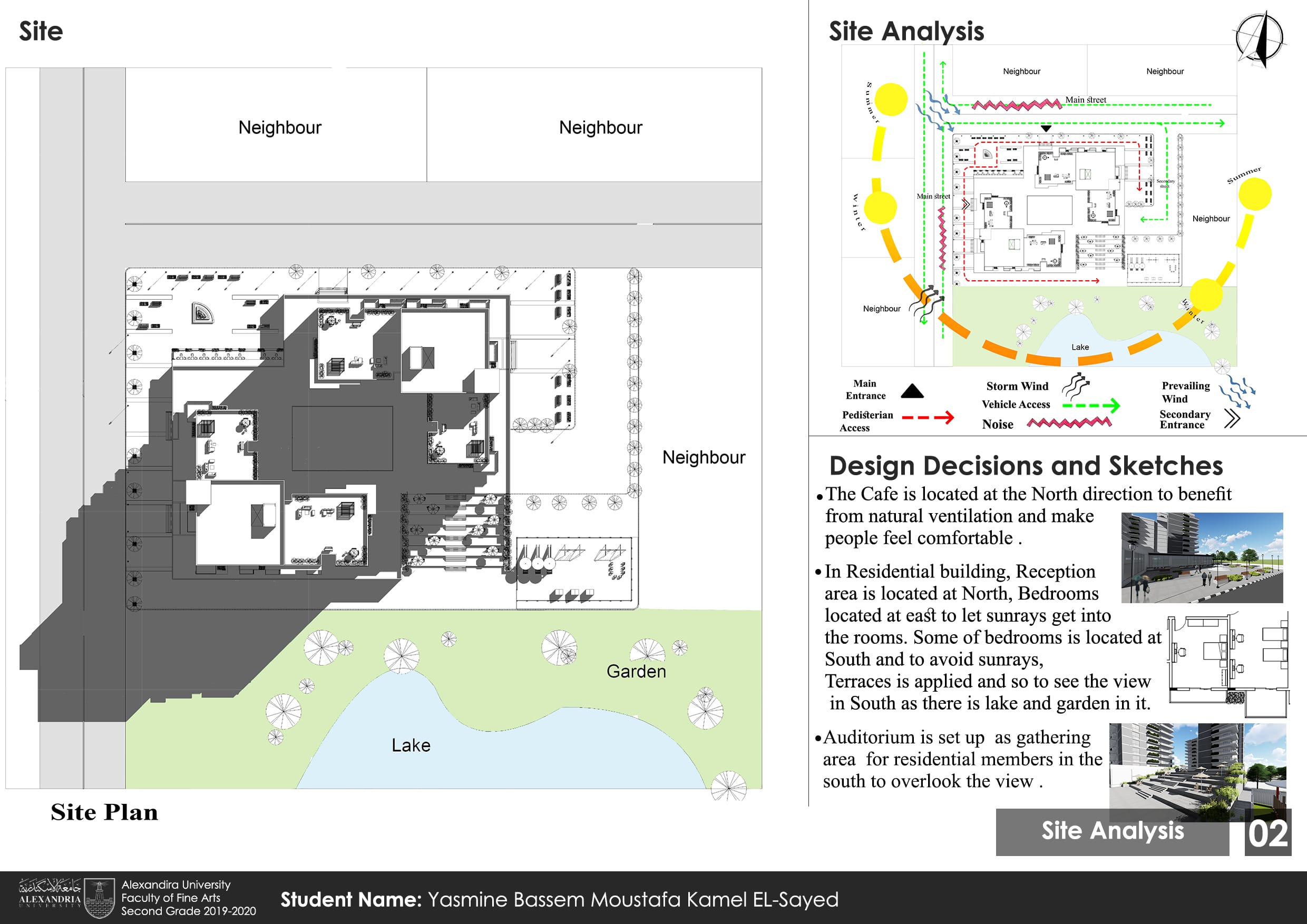Click the bedroom floor plan sketch thumbnail
Screen dimensions: 1307x924
tap(1227, 665)
